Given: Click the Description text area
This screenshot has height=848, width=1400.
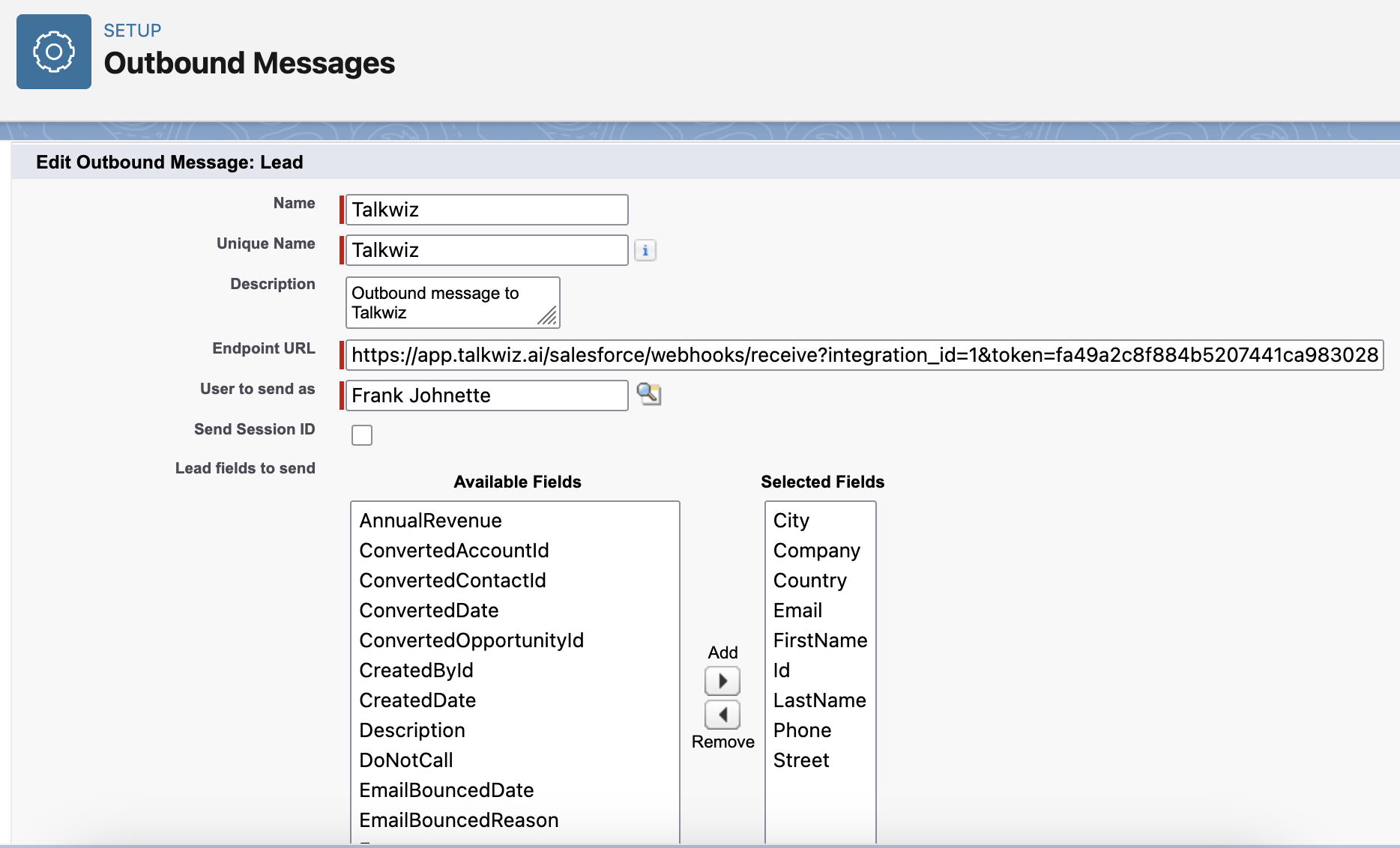Looking at the screenshot, I should [x=453, y=303].
